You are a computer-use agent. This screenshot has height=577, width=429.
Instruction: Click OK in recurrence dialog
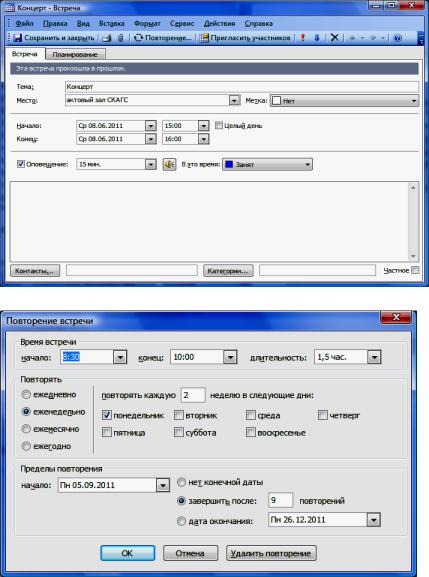[x=127, y=553]
